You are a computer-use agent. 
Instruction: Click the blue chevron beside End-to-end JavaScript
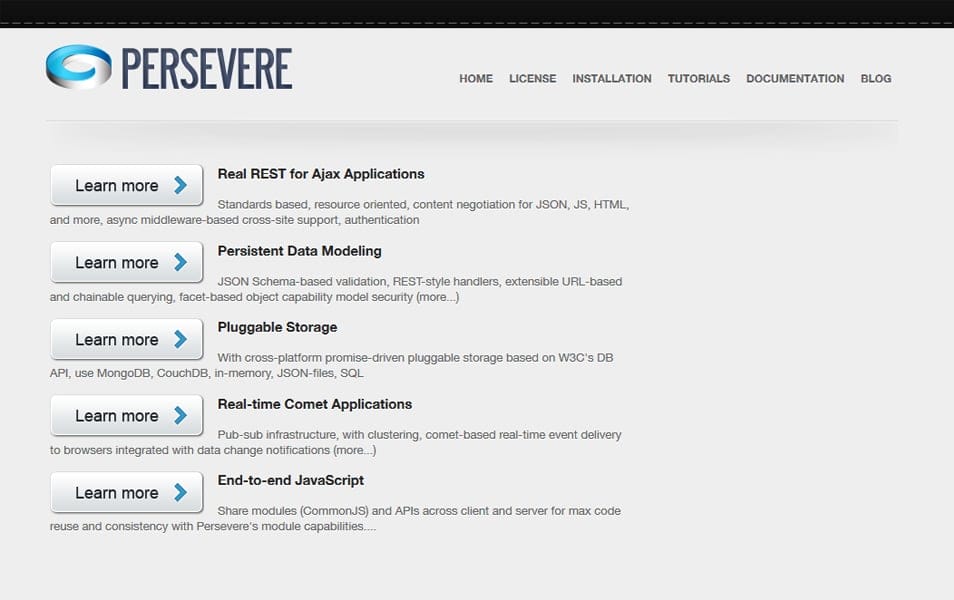pos(180,492)
